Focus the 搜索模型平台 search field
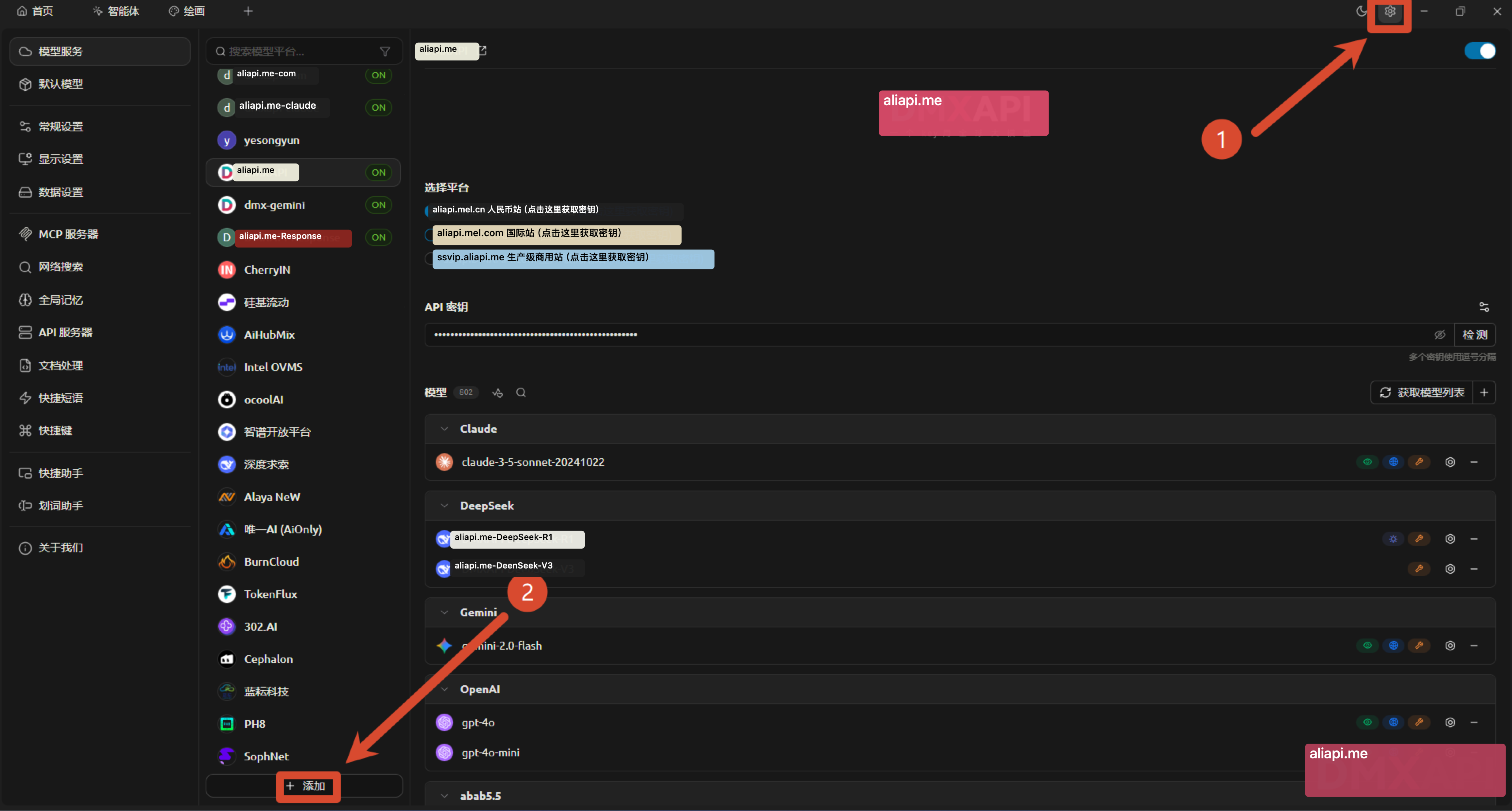Image resolution: width=1512 pixels, height=811 pixels. [x=304, y=52]
